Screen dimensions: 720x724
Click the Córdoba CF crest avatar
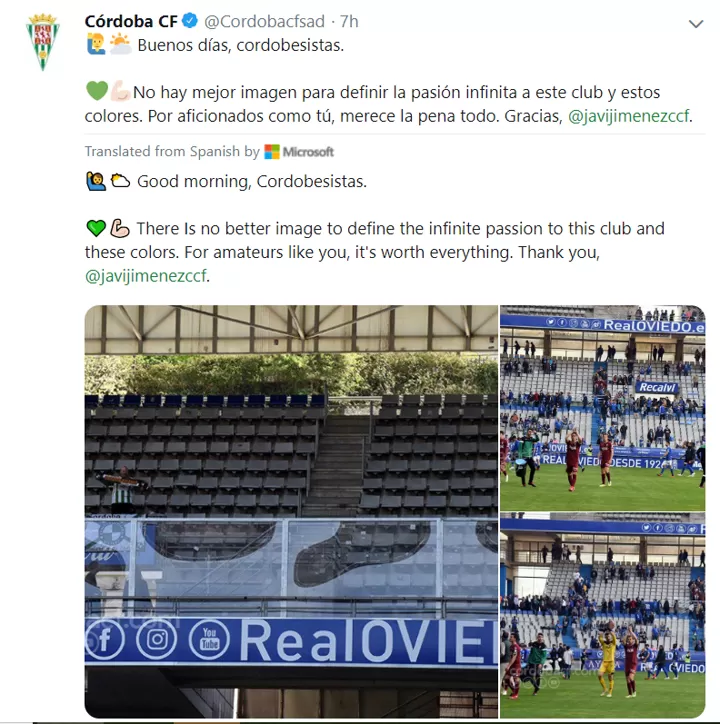tap(42, 42)
